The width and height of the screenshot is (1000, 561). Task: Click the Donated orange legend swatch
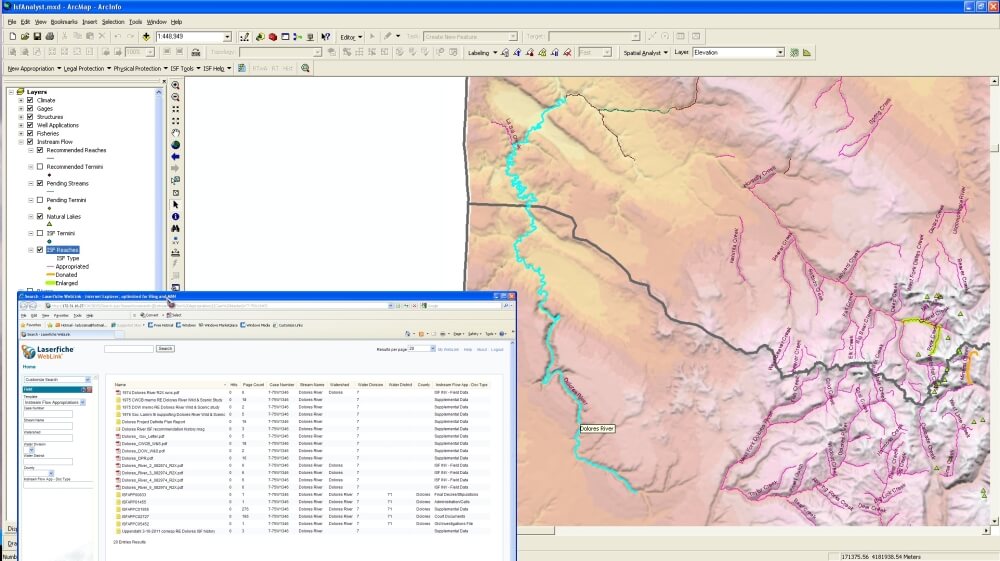point(50,275)
